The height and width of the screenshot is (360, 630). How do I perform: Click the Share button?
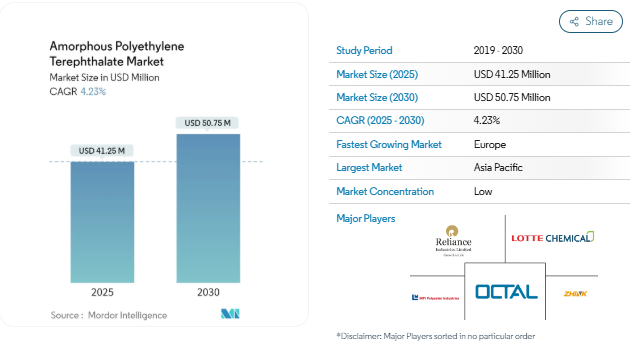591,22
